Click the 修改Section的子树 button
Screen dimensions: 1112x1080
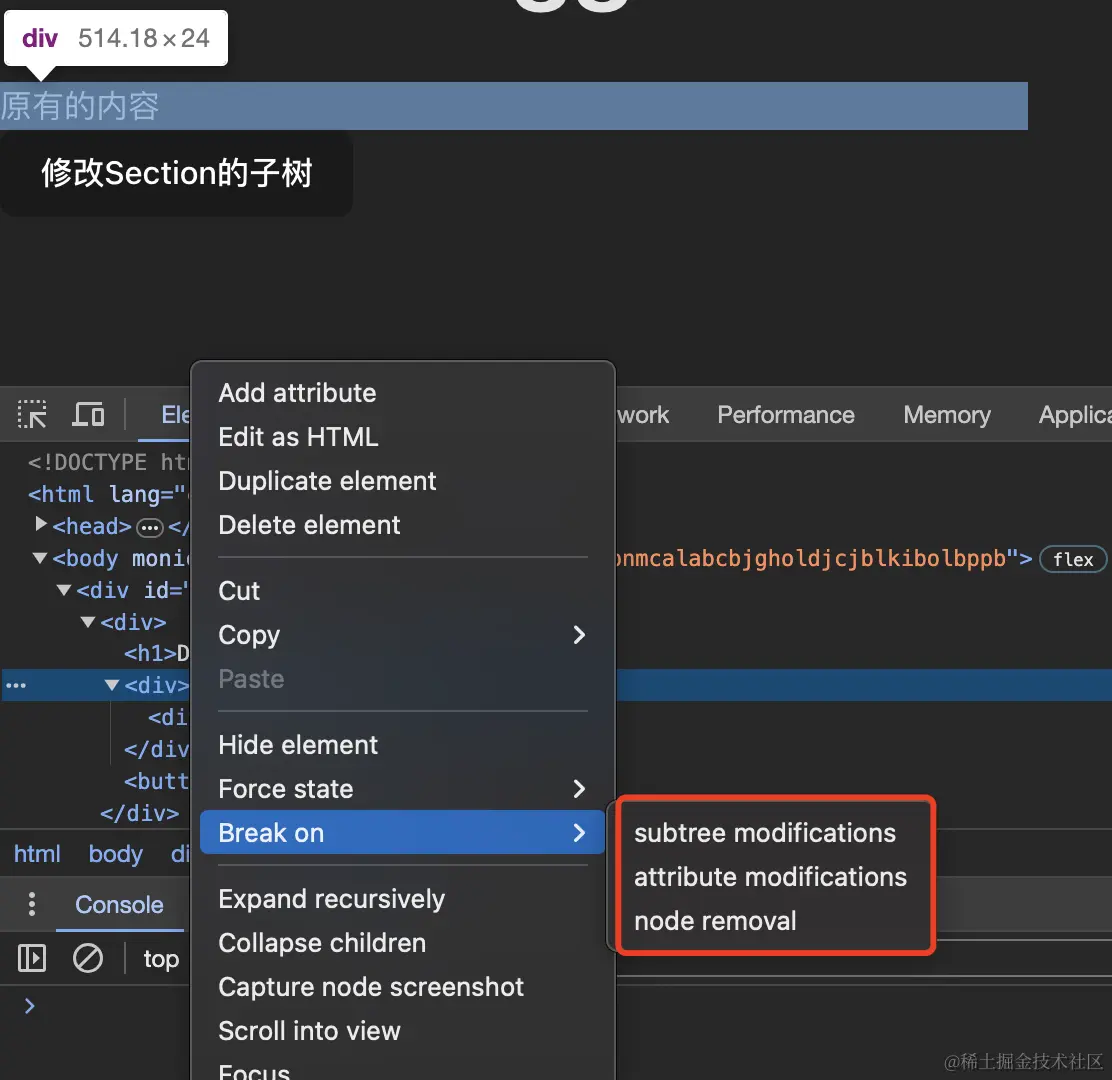coord(177,173)
